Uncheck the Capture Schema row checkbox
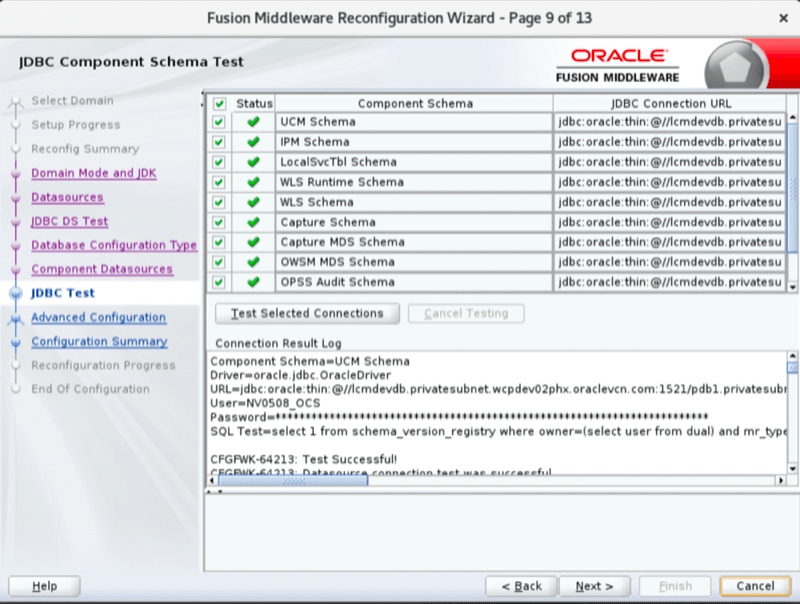This screenshot has width=800, height=604. [219, 222]
